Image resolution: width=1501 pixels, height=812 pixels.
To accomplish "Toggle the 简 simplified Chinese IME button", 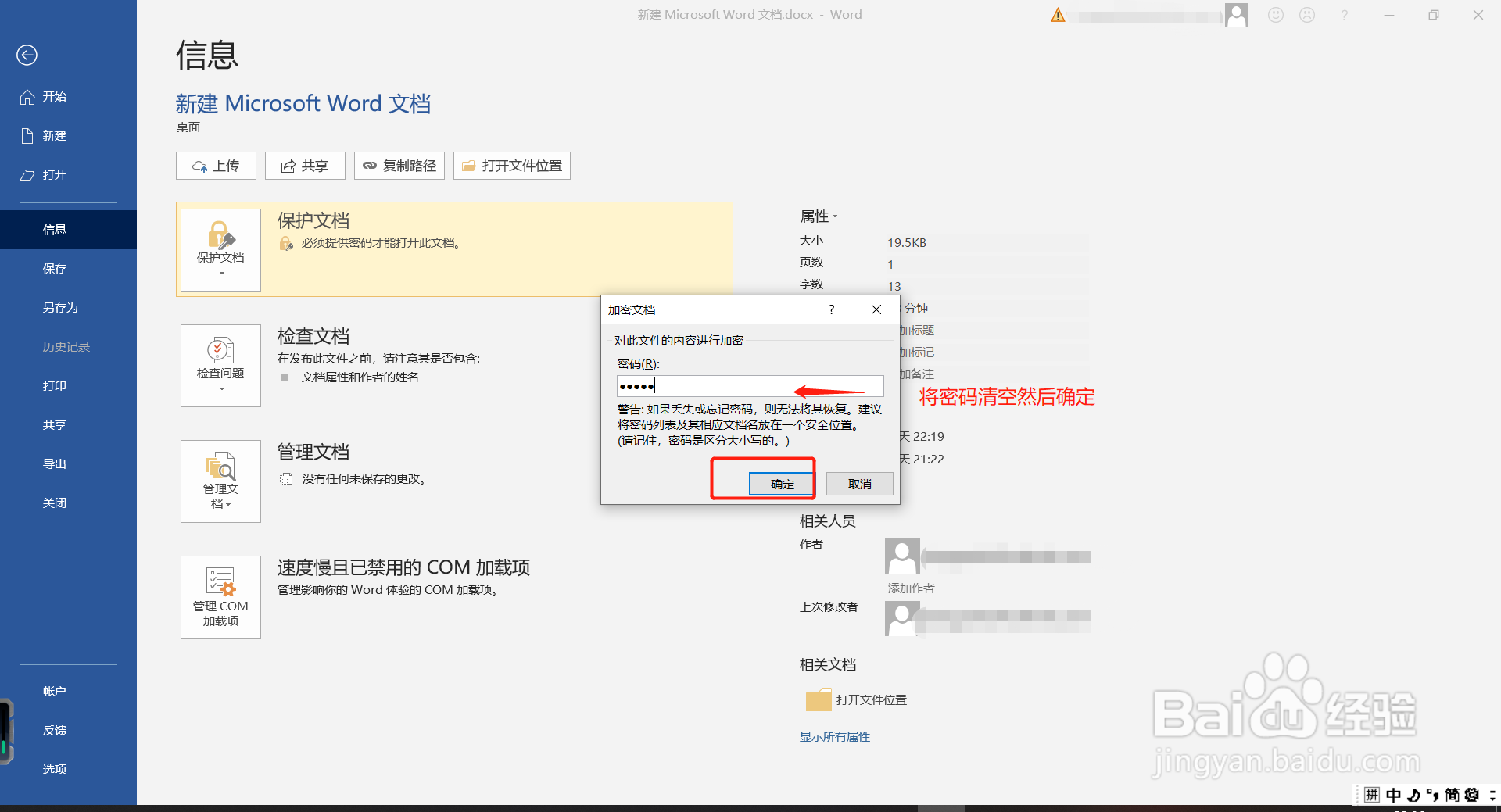I will pyautogui.click(x=1452, y=795).
